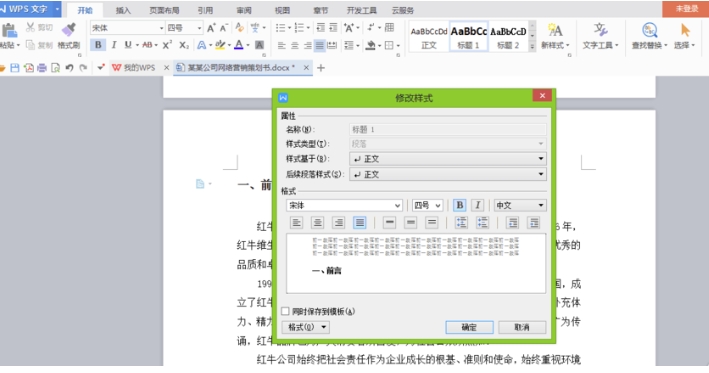Viewport: 709px width, 373px height.
Task: Decrease indent in the ribbon
Action: (321, 28)
